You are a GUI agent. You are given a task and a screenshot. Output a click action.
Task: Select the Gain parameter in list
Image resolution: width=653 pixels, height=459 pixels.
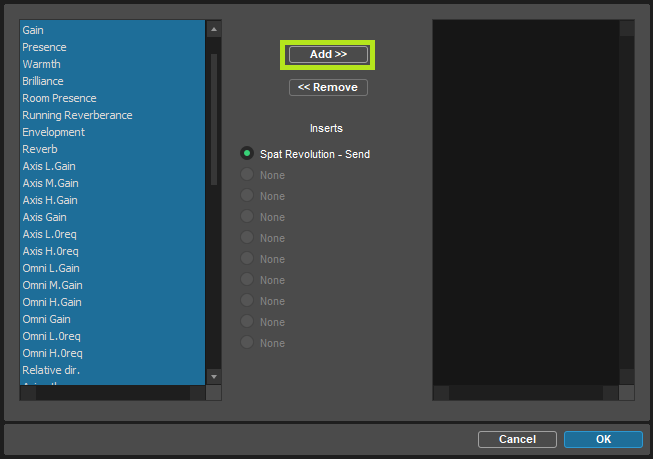pyautogui.click(x=33, y=31)
